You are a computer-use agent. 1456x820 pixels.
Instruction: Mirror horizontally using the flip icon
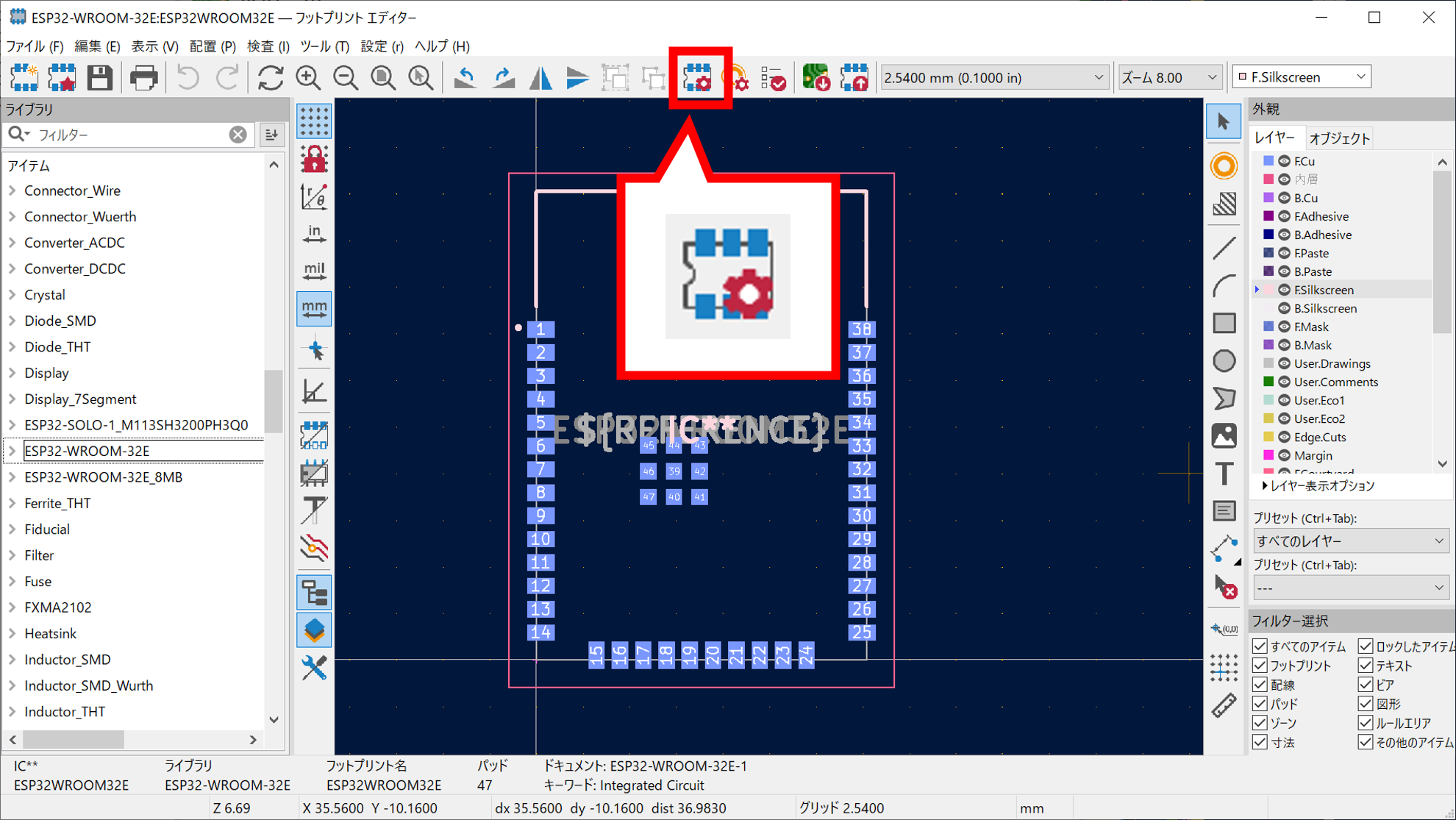[x=540, y=77]
